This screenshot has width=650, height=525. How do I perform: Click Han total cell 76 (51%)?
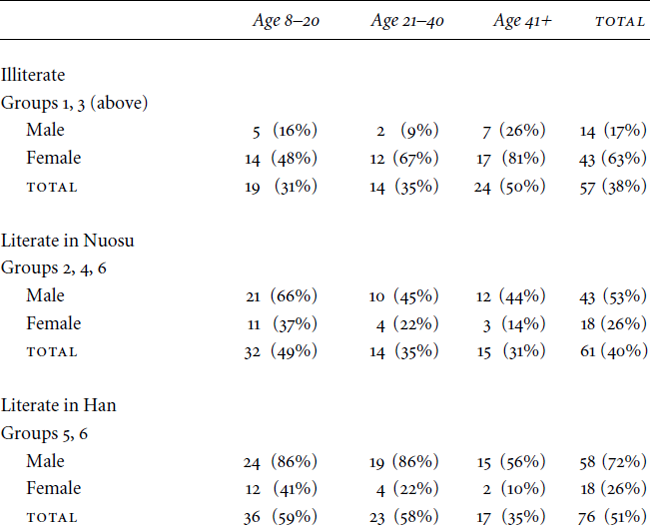coord(612,517)
